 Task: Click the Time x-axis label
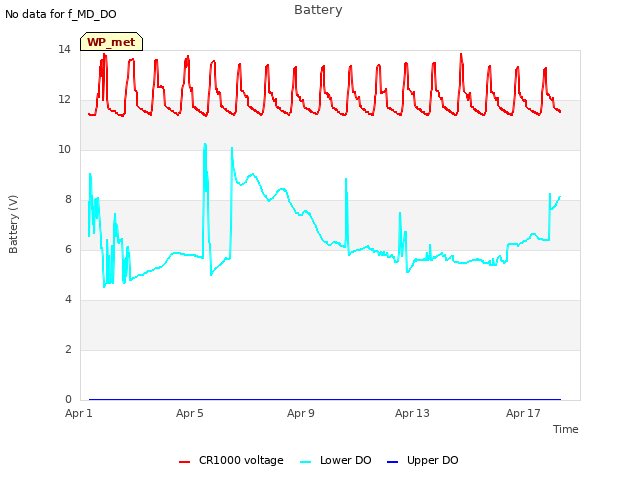pos(566,429)
